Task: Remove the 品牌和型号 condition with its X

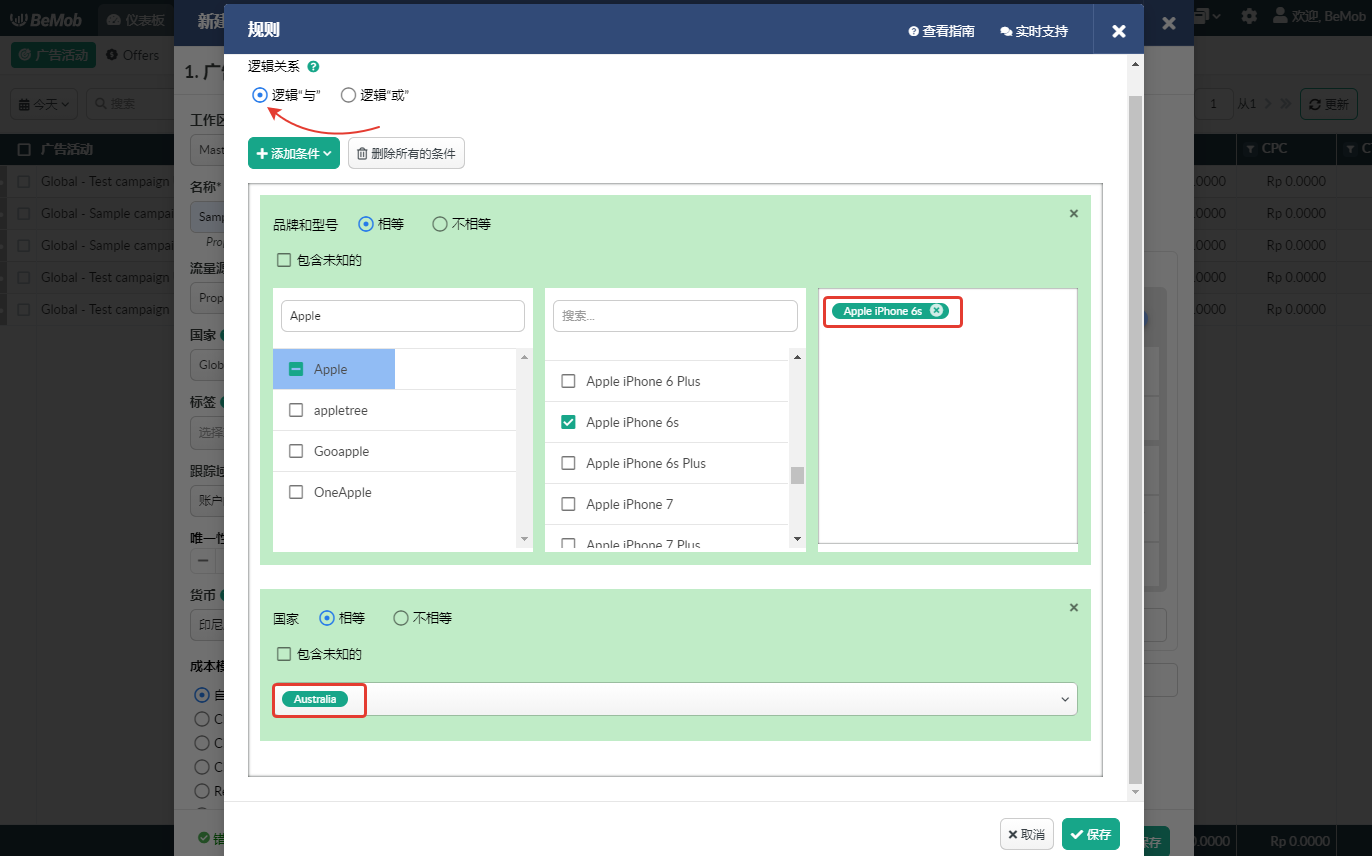Action: tap(1074, 213)
